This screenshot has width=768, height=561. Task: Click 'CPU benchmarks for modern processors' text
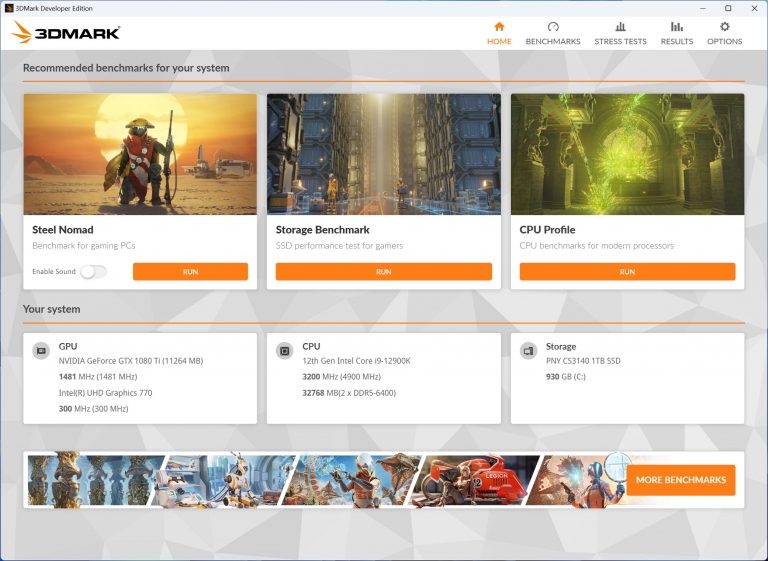(x=597, y=246)
